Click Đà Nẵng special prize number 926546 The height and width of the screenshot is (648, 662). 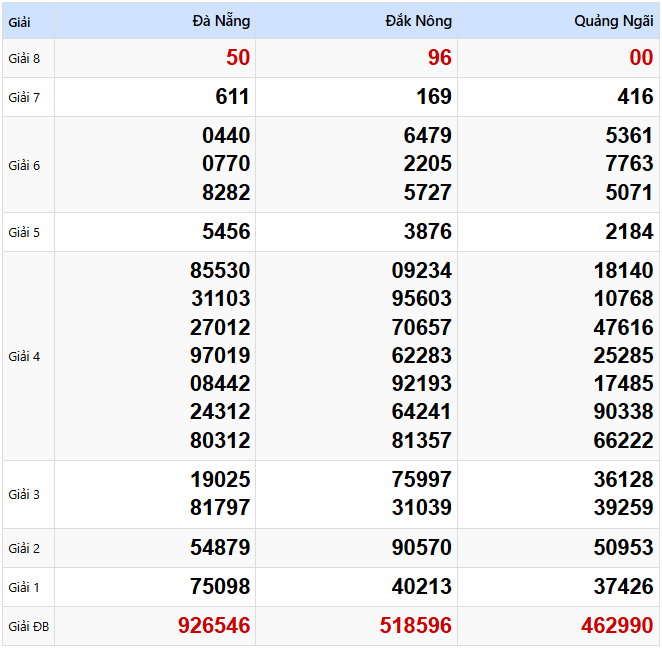(214, 626)
